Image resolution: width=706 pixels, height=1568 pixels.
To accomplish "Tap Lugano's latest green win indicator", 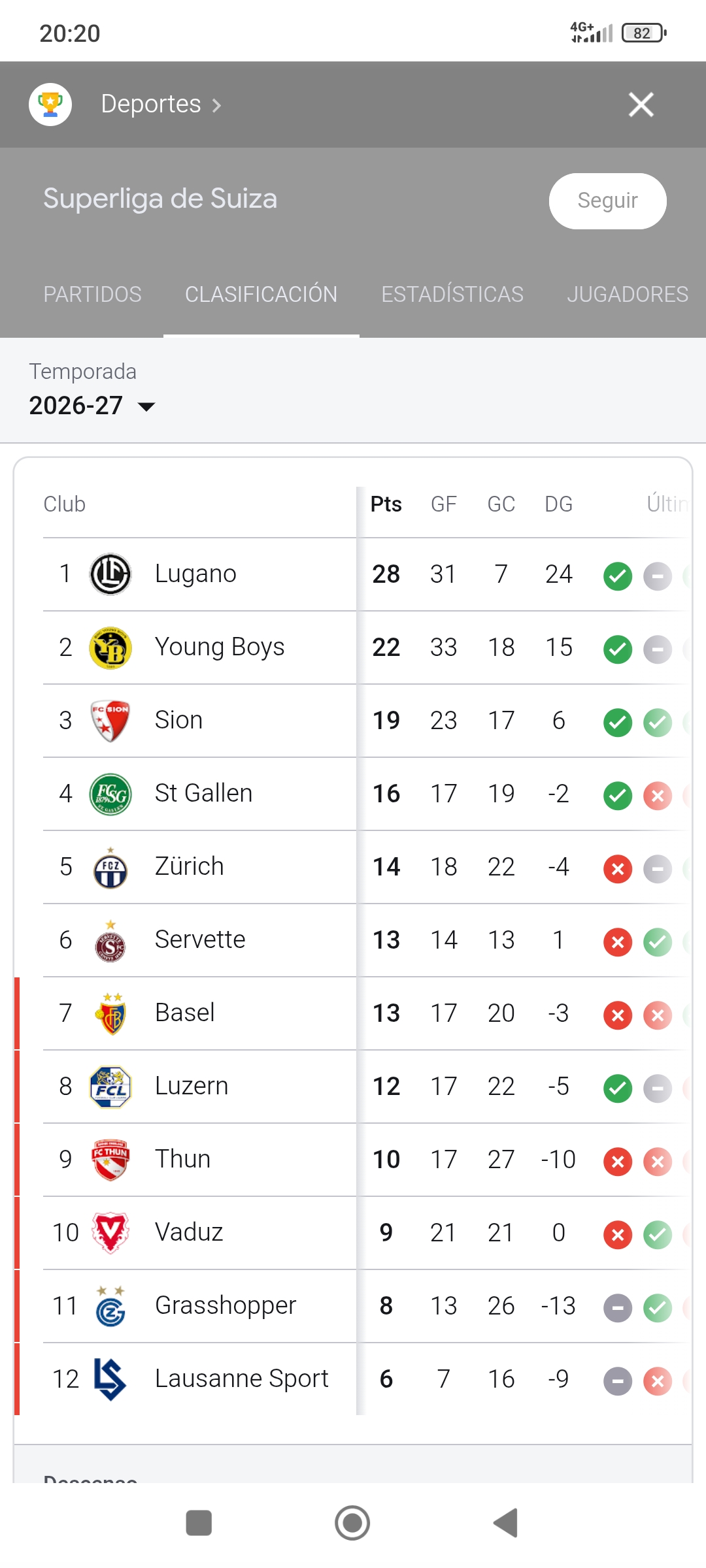I will [618, 576].
